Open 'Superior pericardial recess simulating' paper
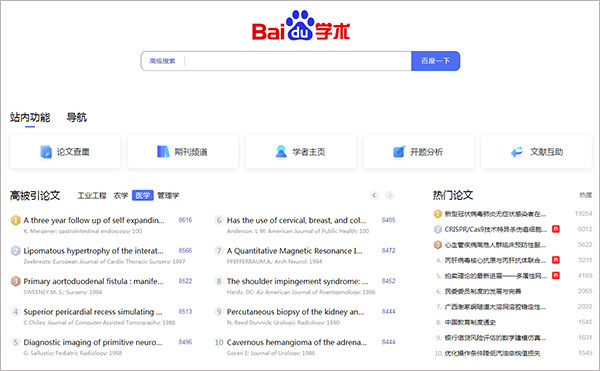This screenshot has width=600, height=371. point(93,312)
